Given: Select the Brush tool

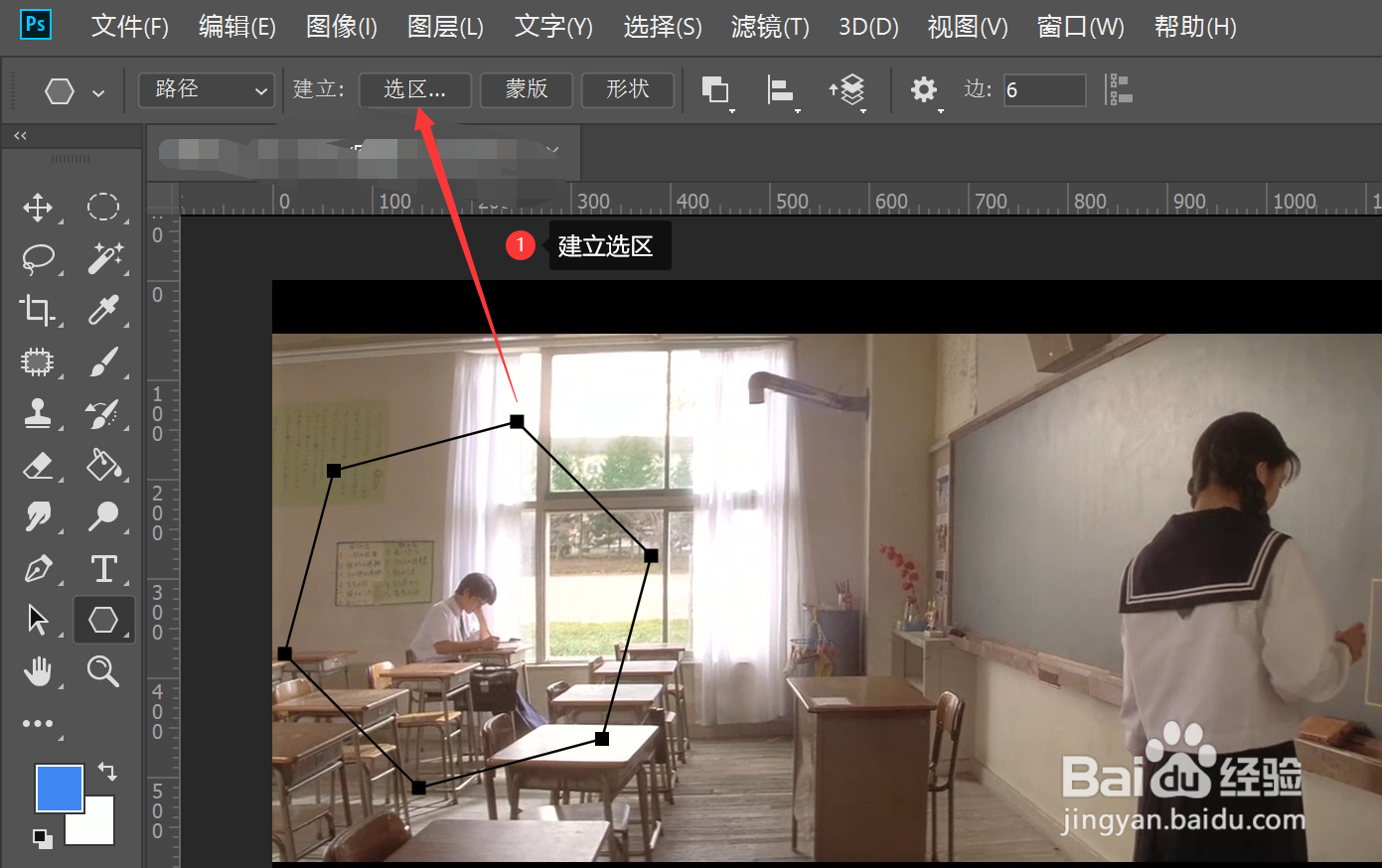Looking at the screenshot, I should click(x=103, y=362).
